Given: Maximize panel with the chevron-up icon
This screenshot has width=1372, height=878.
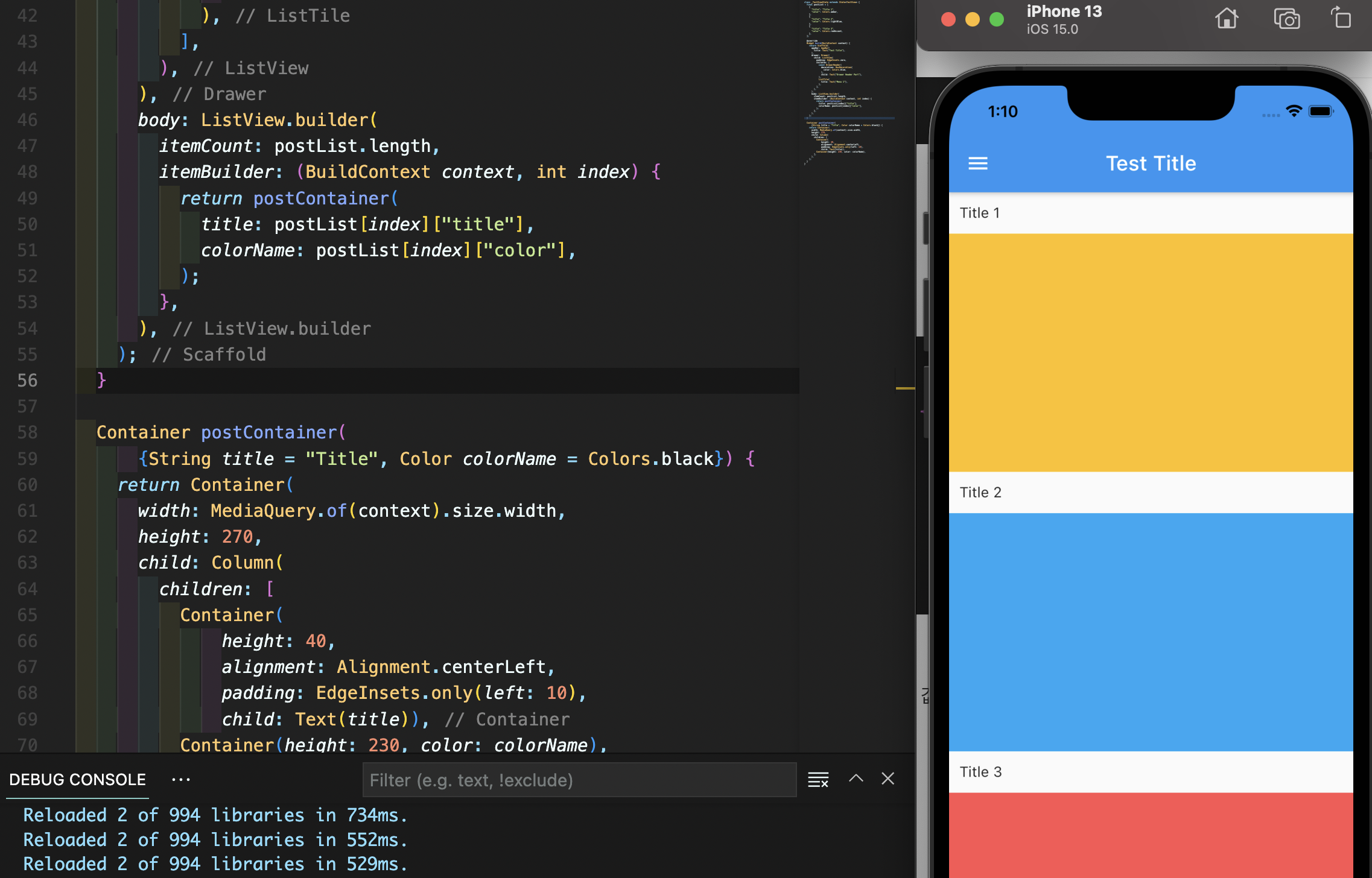Looking at the screenshot, I should [x=856, y=779].
